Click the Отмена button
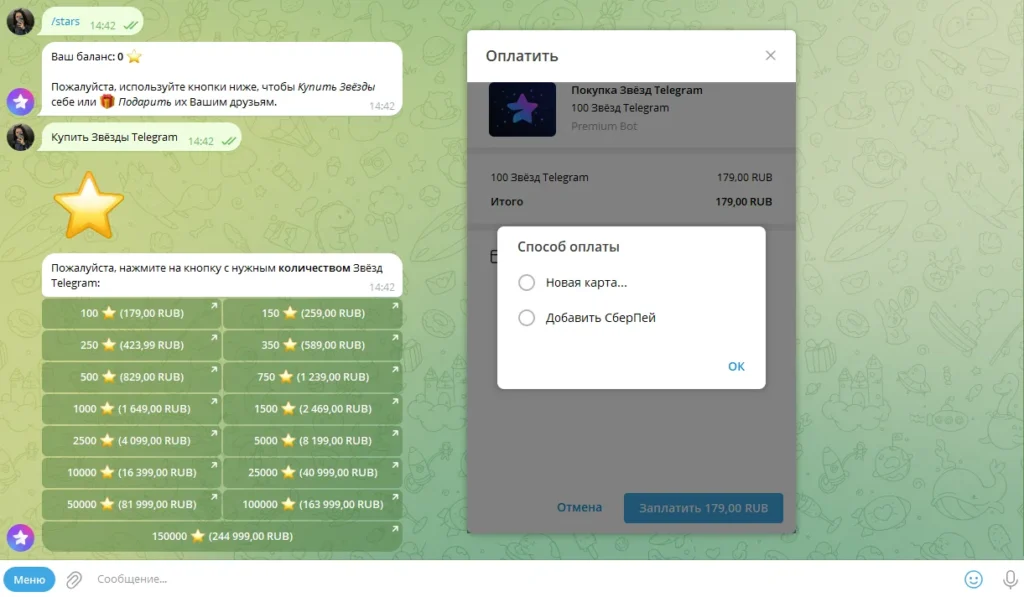The image size is (1024, 597). tap(579, 508)
